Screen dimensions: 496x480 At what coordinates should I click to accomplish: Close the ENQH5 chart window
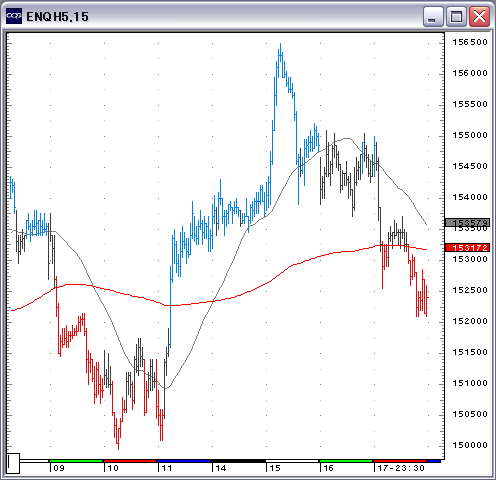click(479, 17)
